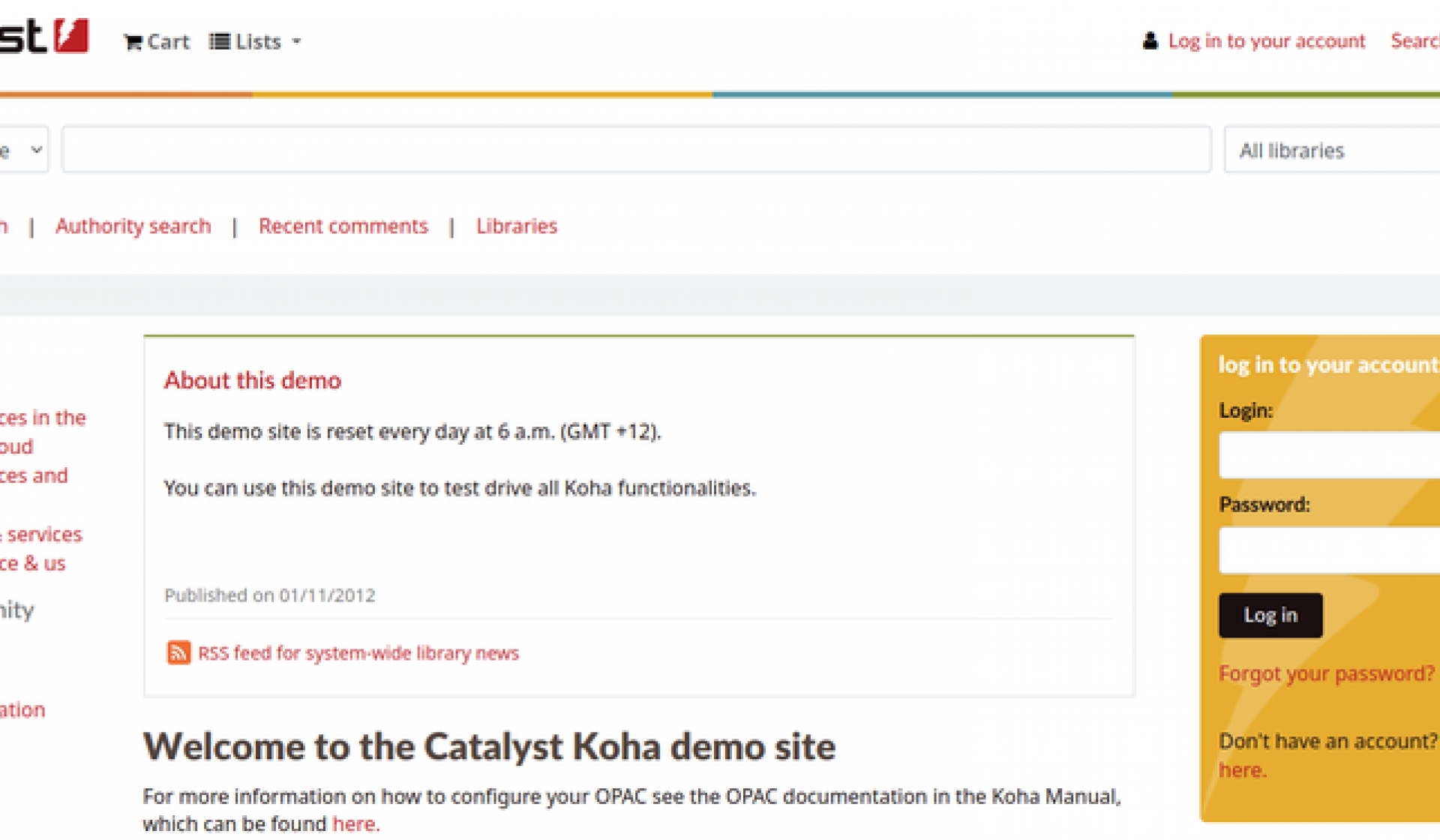Screen dimensions: 1440x840
Task: Click the here link for new account
Action: pyautogui.click(x=1238, y=768)
